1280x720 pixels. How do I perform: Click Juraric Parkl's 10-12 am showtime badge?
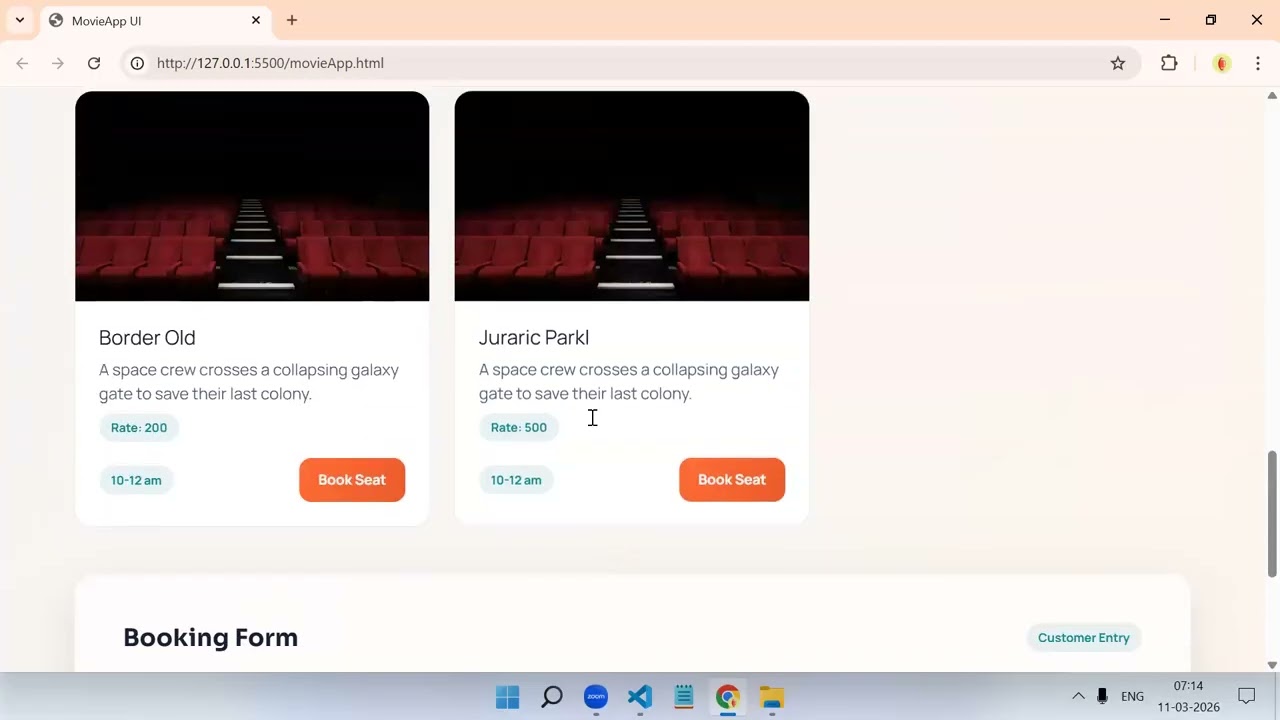click(x=516, y=480)
